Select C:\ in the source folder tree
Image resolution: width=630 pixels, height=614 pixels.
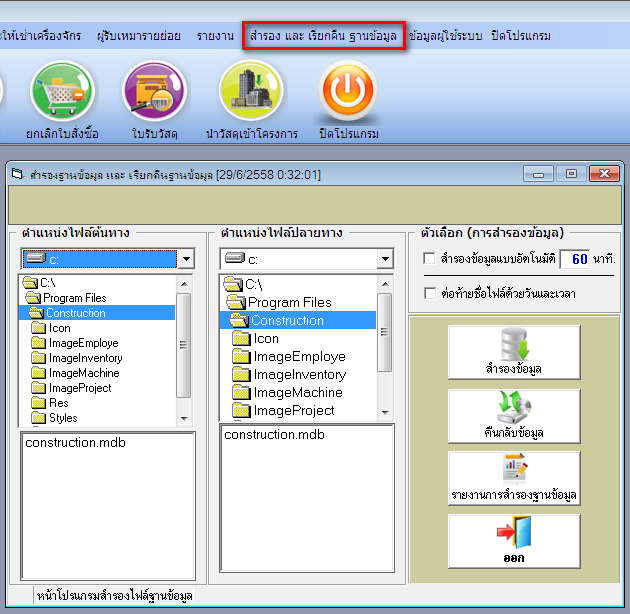pos(39,283)
